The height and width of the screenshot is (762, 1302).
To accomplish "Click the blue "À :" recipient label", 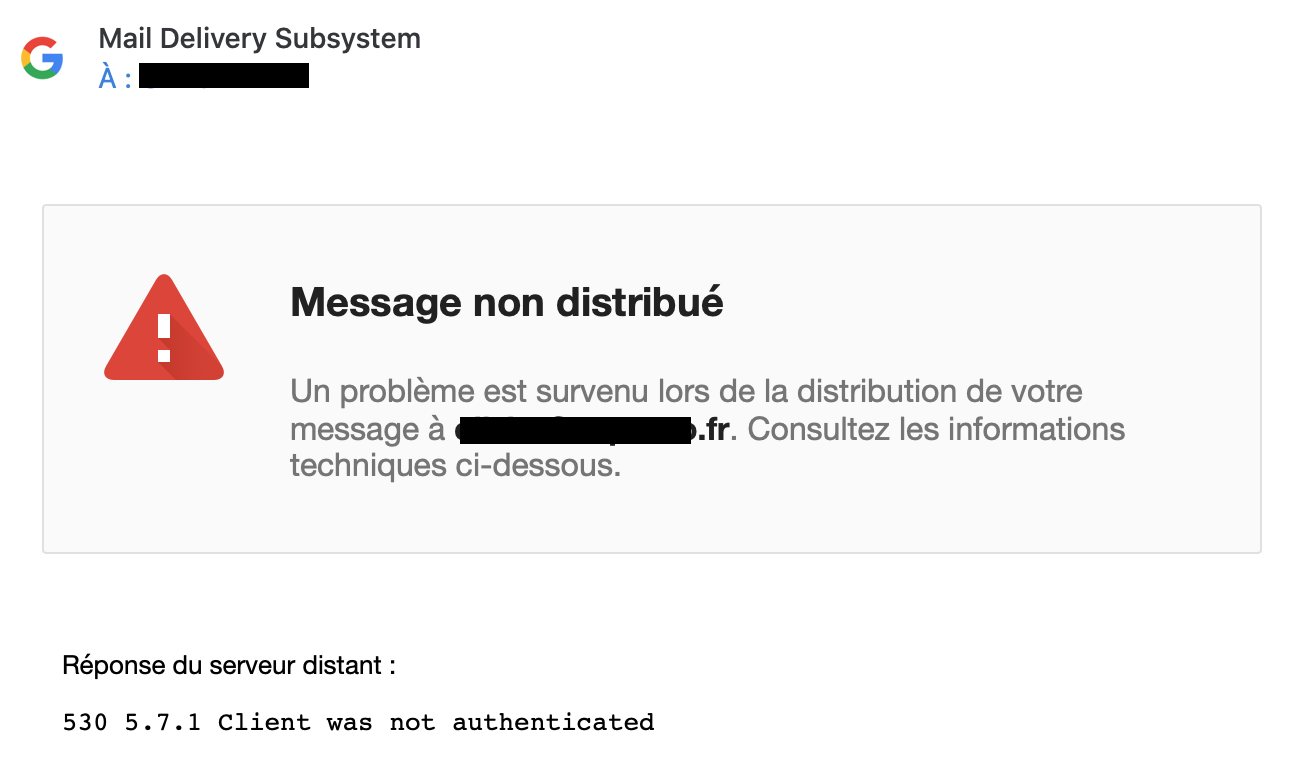I will coord(115,77).
